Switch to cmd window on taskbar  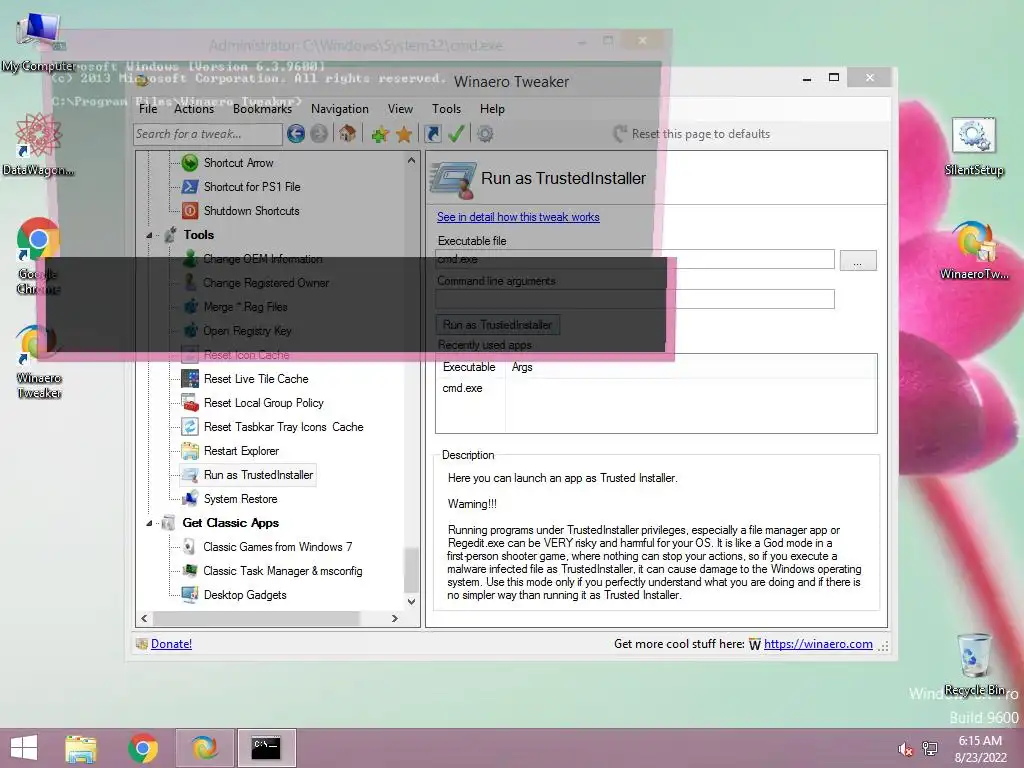click(x=266, y=748)
